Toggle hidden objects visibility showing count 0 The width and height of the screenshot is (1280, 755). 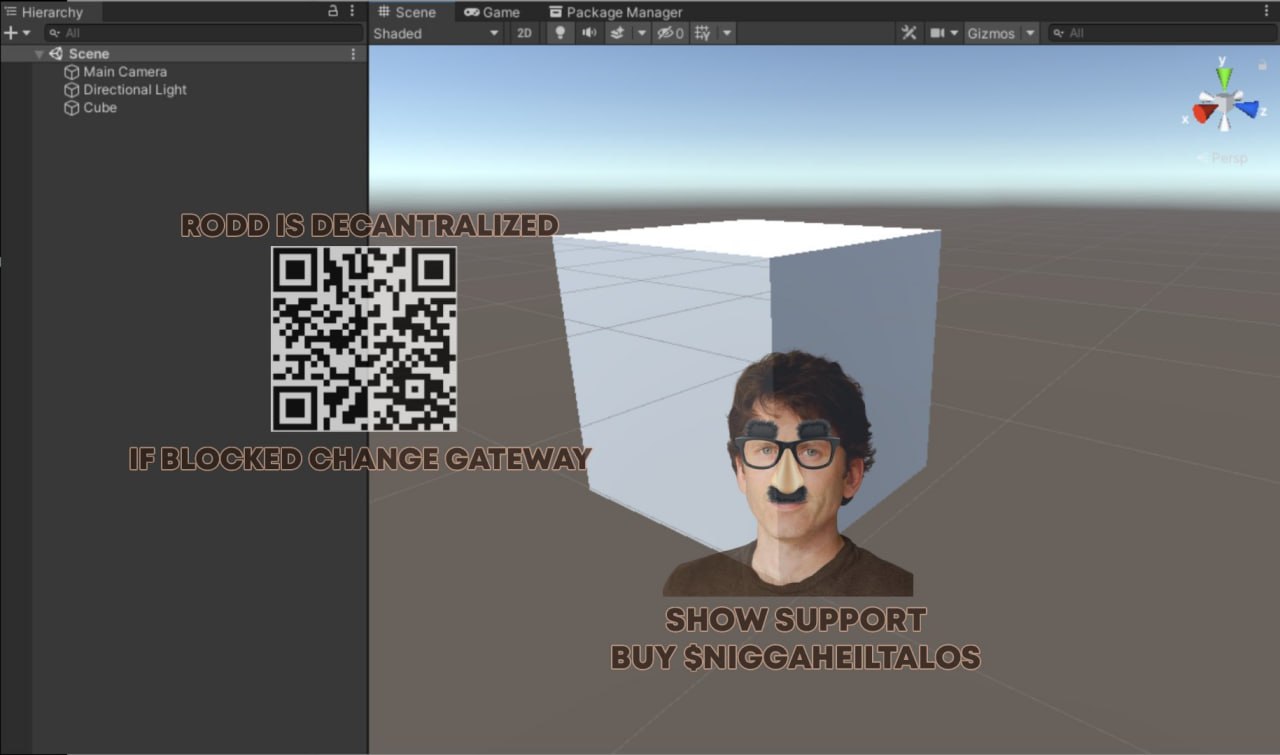click(x=670, y=33)
